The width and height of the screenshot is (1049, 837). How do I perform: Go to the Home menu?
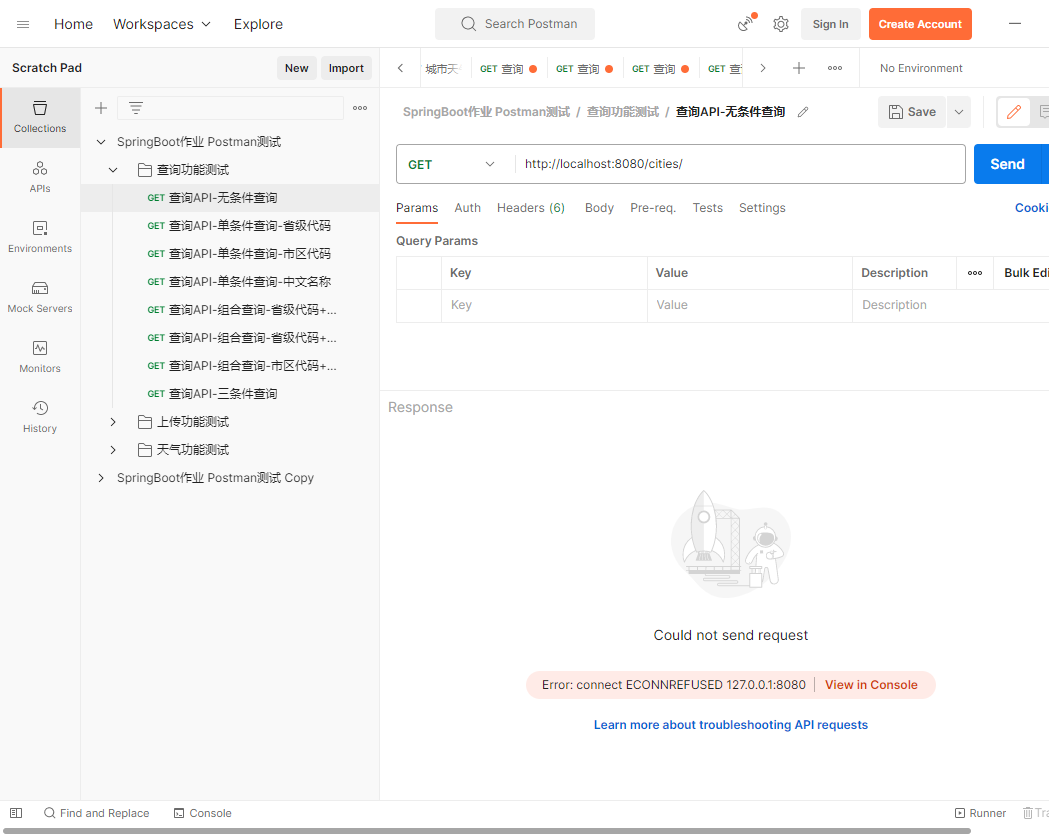pyautogui.click(x=74, y=24)
